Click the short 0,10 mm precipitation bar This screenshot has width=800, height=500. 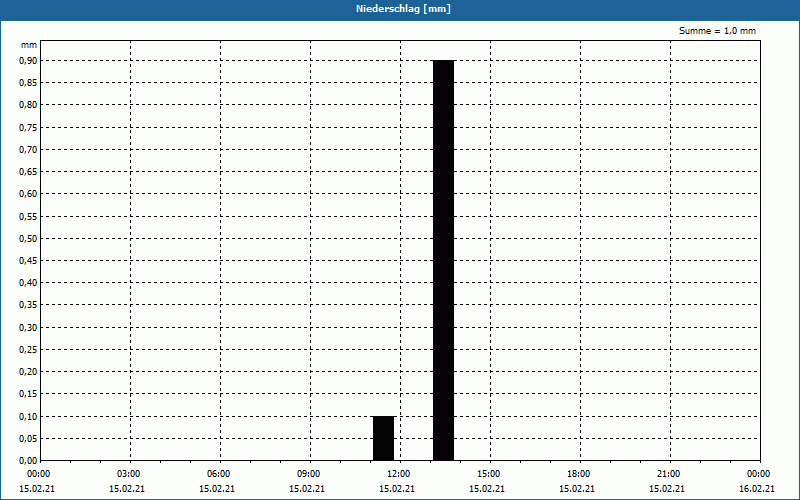click(384, 438)
